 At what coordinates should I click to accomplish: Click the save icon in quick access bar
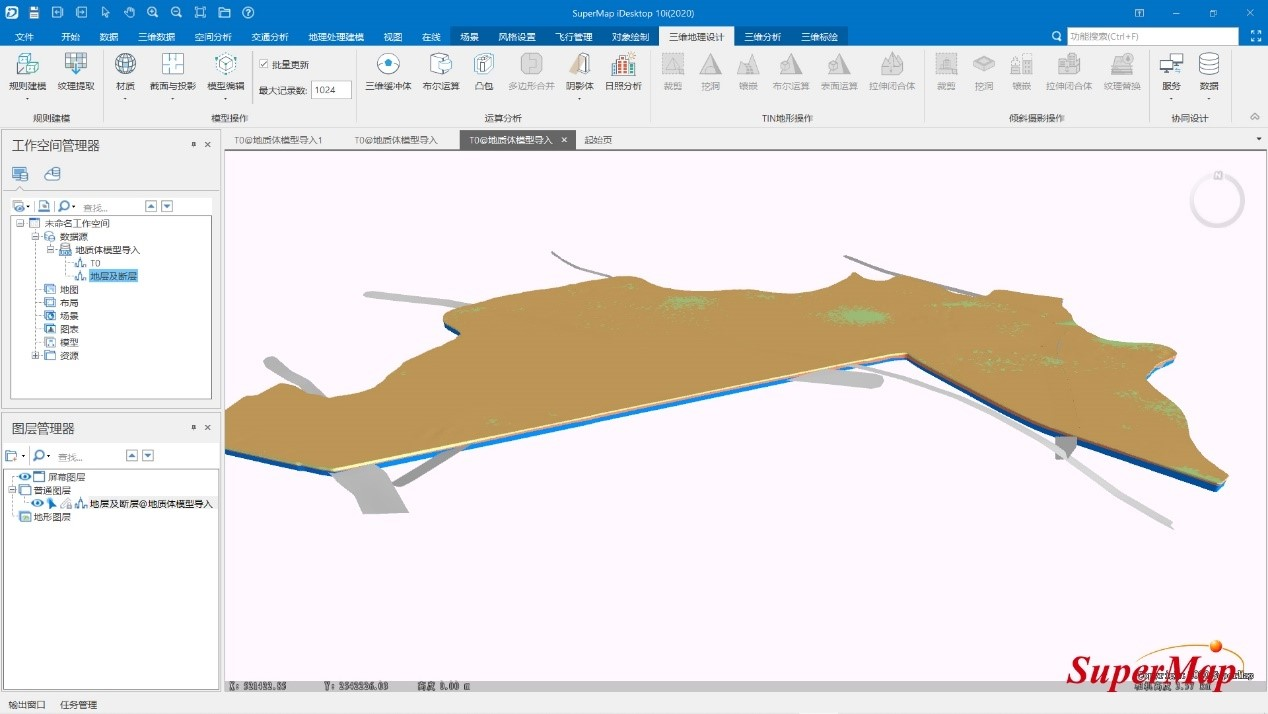[34, 12]
